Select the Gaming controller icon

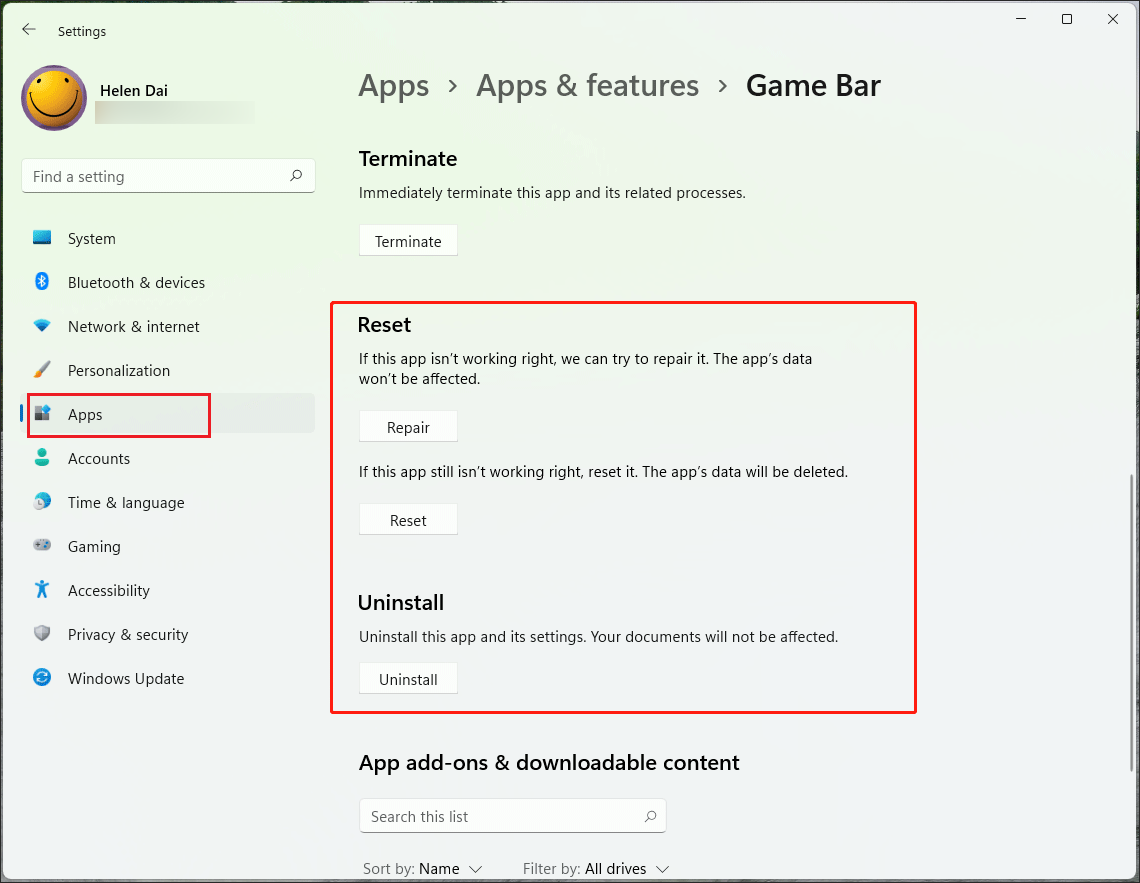[41, 546]
